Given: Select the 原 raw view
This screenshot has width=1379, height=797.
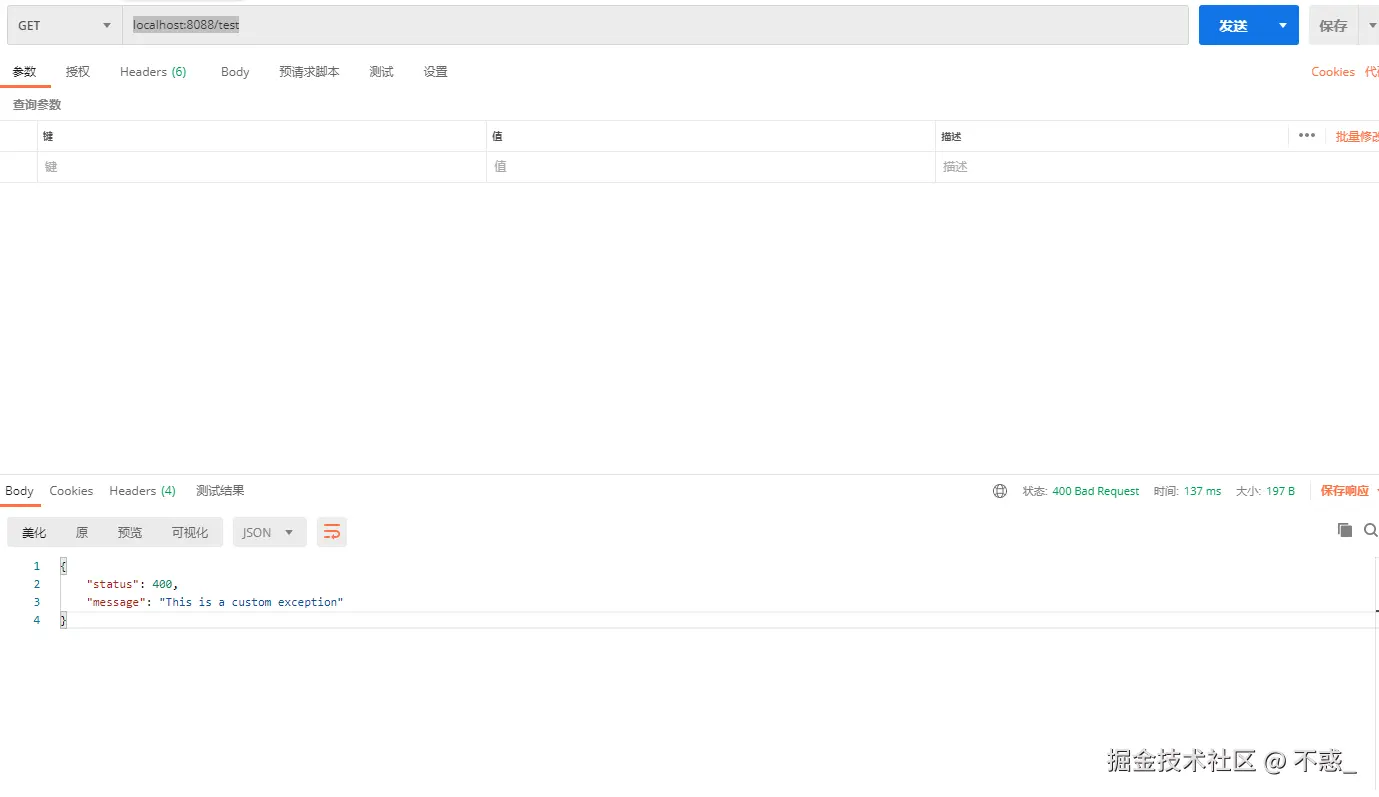Looking at the screenshot, I should (x=82, y=532).
